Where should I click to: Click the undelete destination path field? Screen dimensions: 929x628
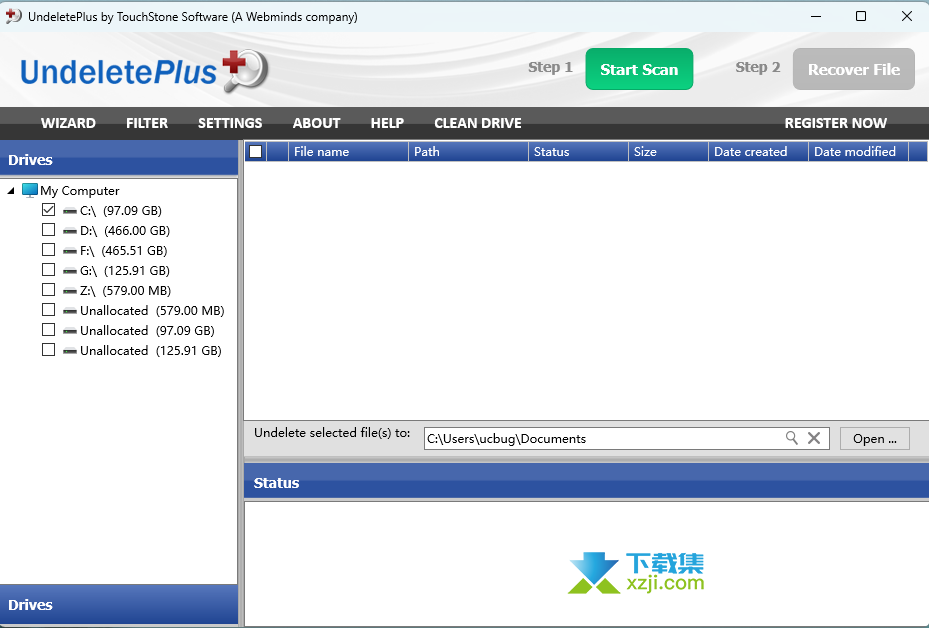coord(600,438)
